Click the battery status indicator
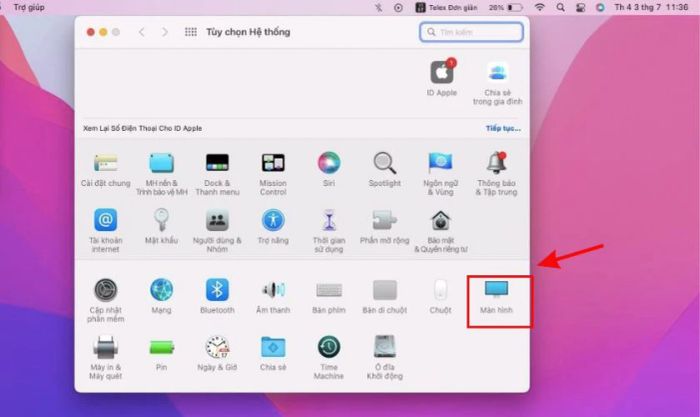This screenshot has height=417, width=700. click(506, 7)
